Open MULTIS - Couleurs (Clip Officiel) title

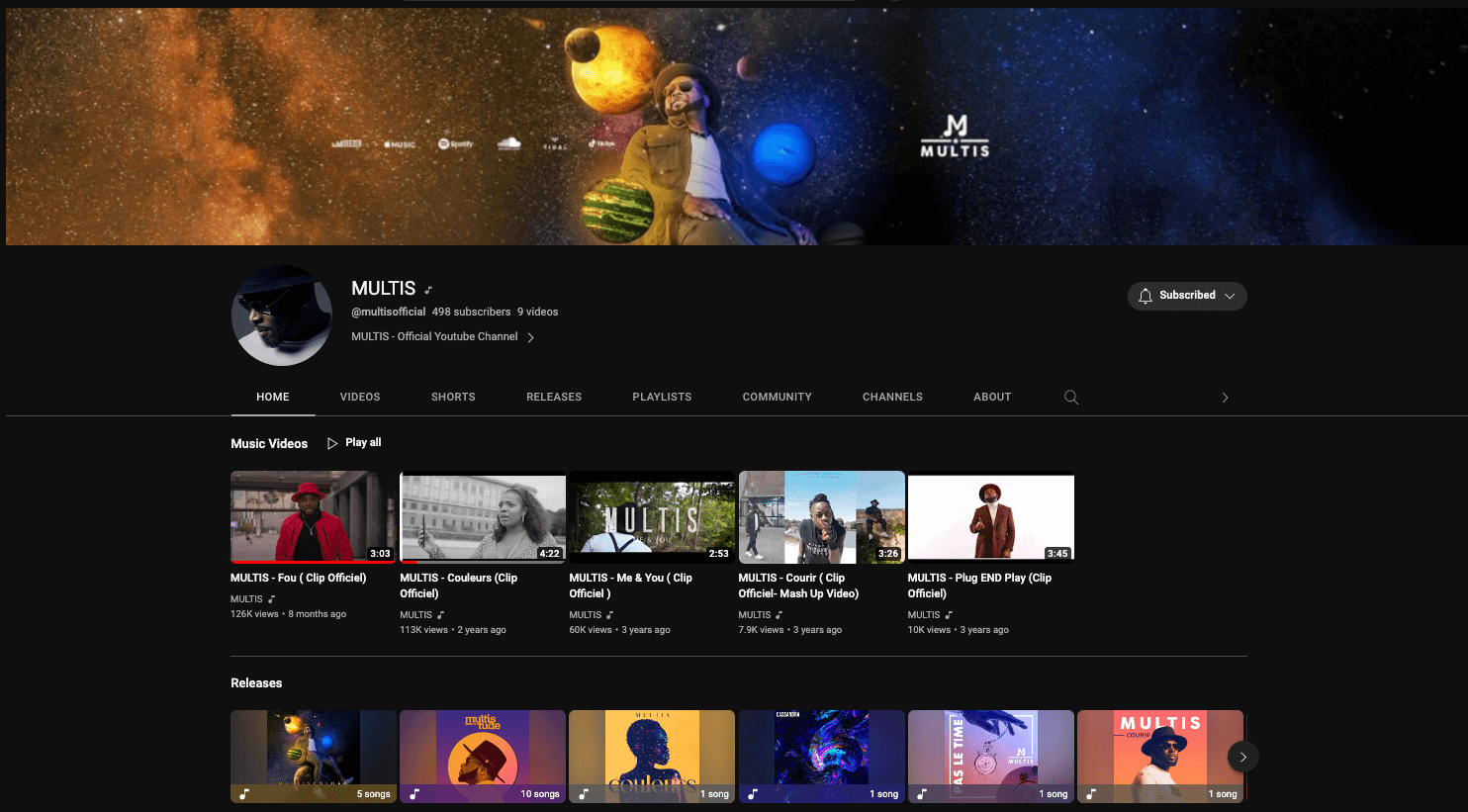click(458, 586)
